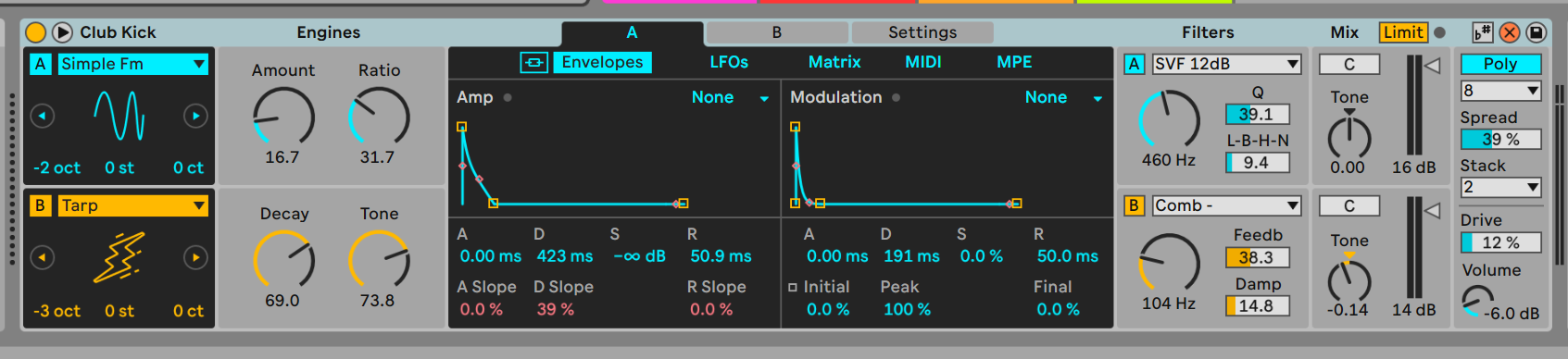Select previous engine for oscillator B
This screenshot has width=1568, height=359.
42,257
